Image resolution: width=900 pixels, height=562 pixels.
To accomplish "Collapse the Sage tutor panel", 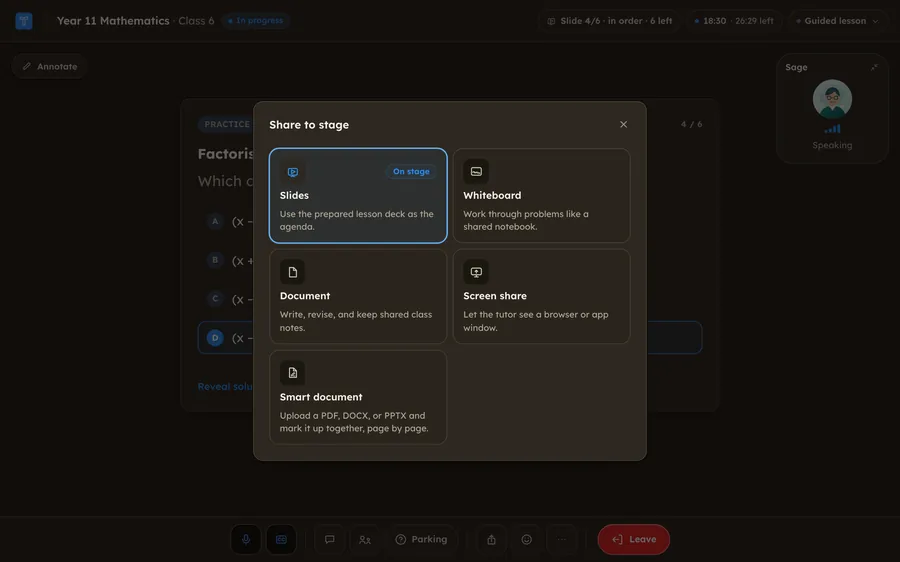I will pos(874,67).
